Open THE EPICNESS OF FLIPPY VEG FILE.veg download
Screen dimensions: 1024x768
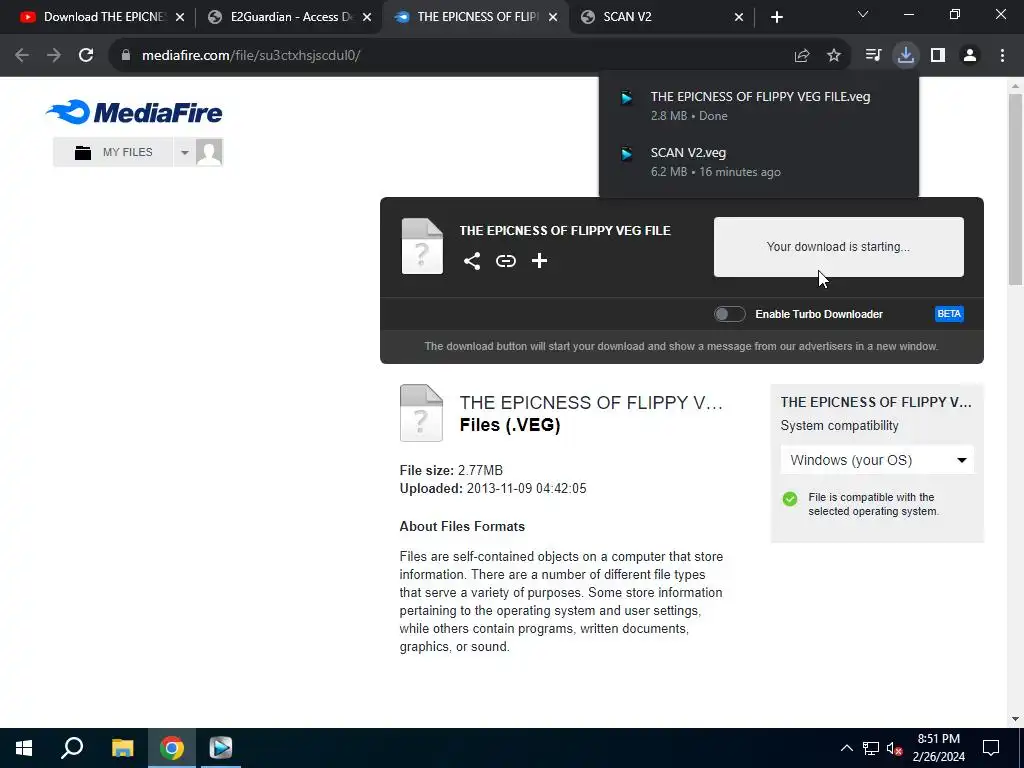[758, 106]
